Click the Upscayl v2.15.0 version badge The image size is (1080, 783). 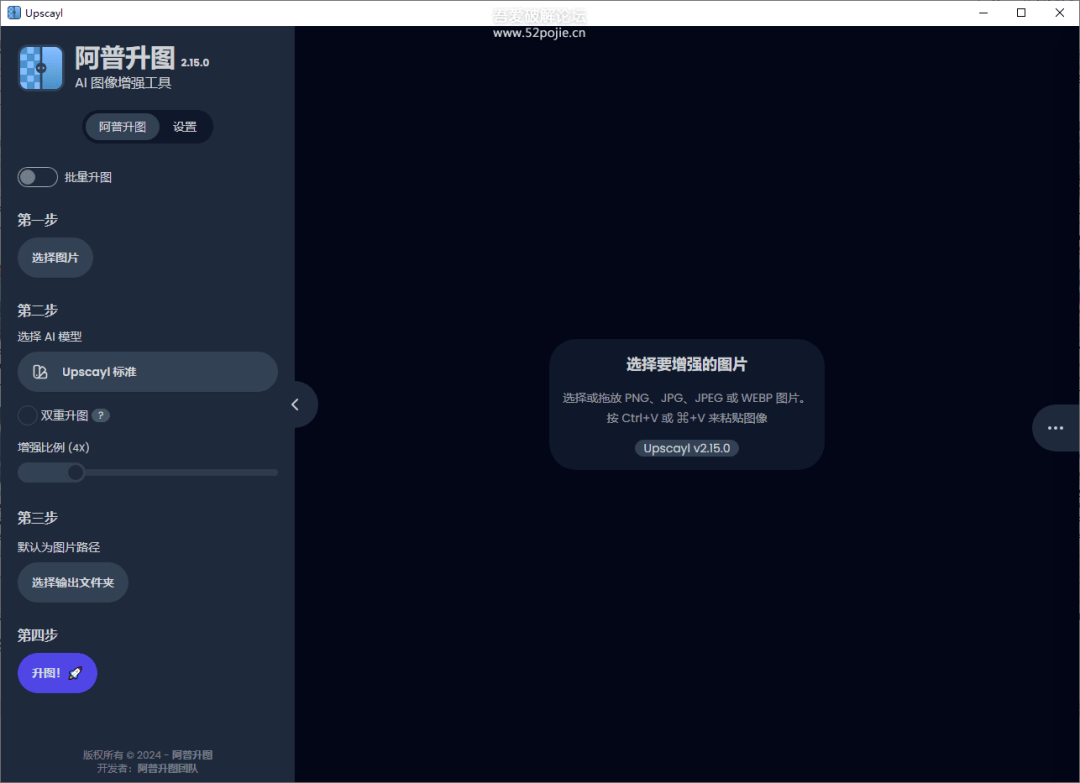tap(687, 448)
